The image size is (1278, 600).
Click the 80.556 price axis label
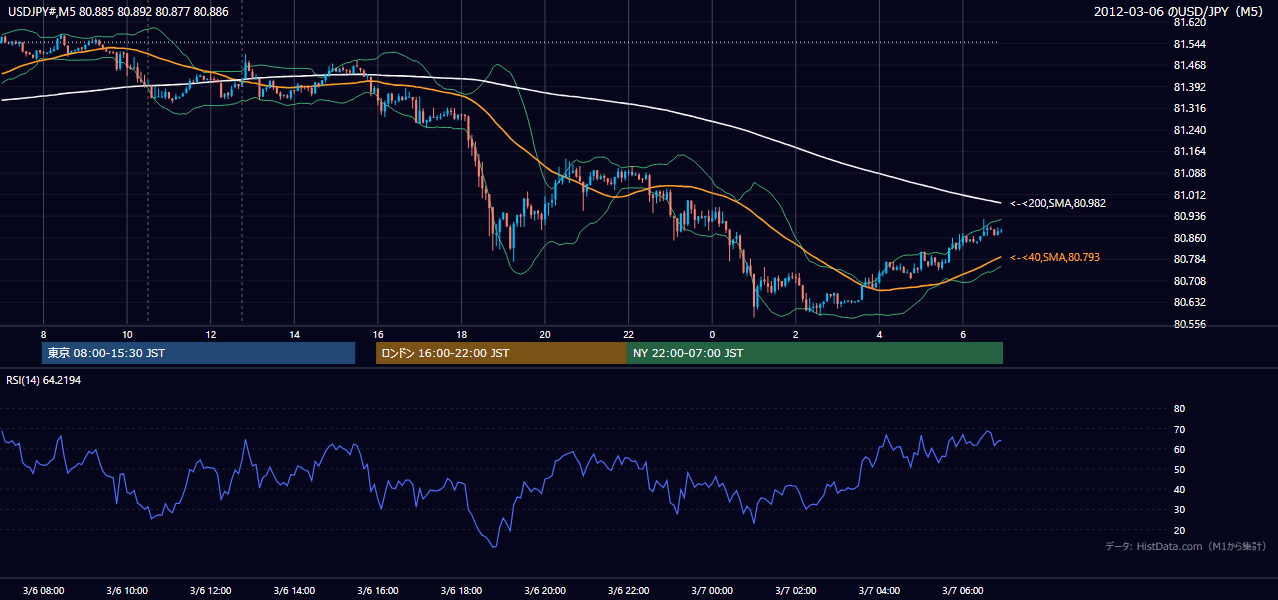1188,324
